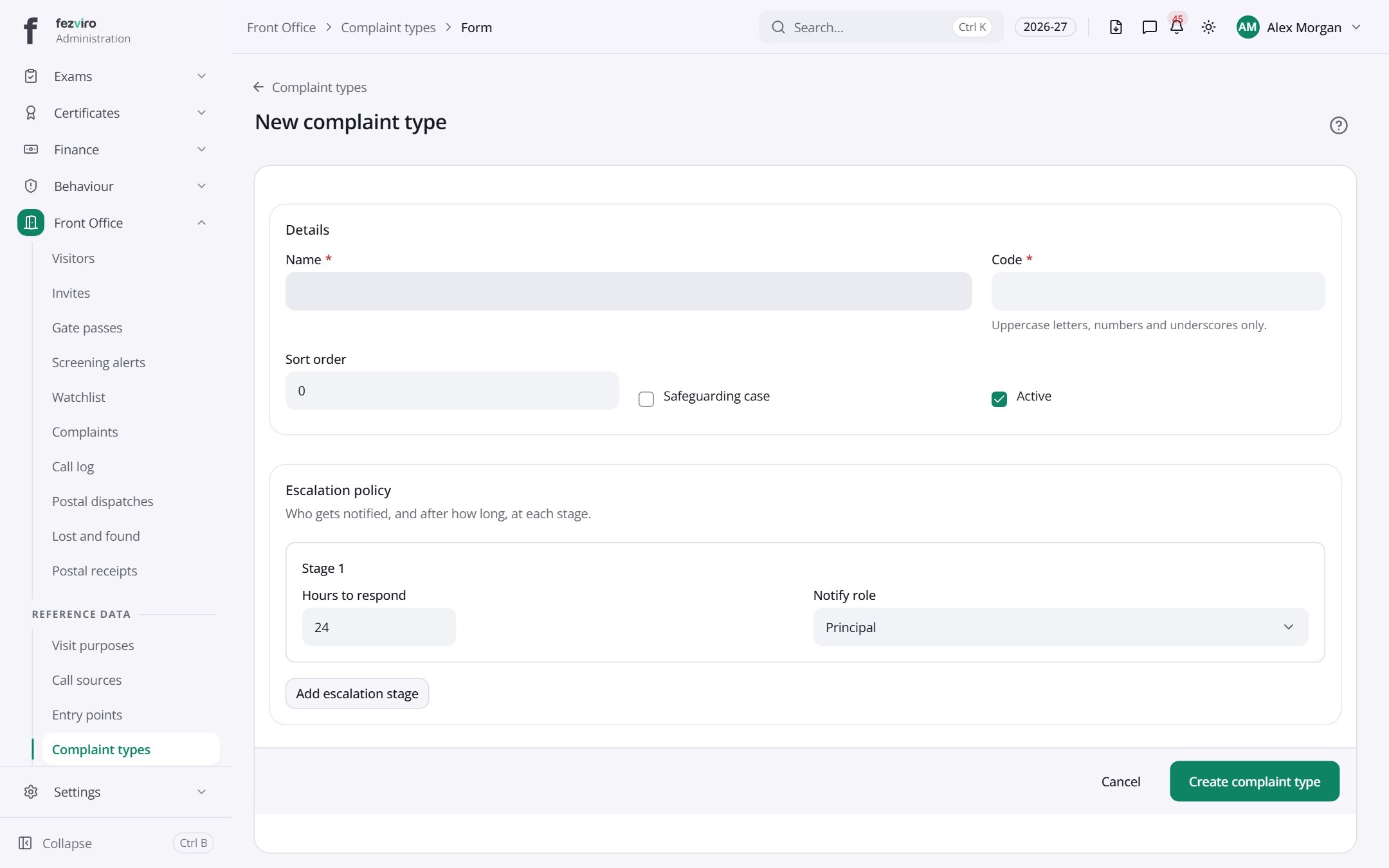Viewport: 1389px width, 868px height.
Task: Click the back arrow to Complaint types
Action: (x=259, y=87)
